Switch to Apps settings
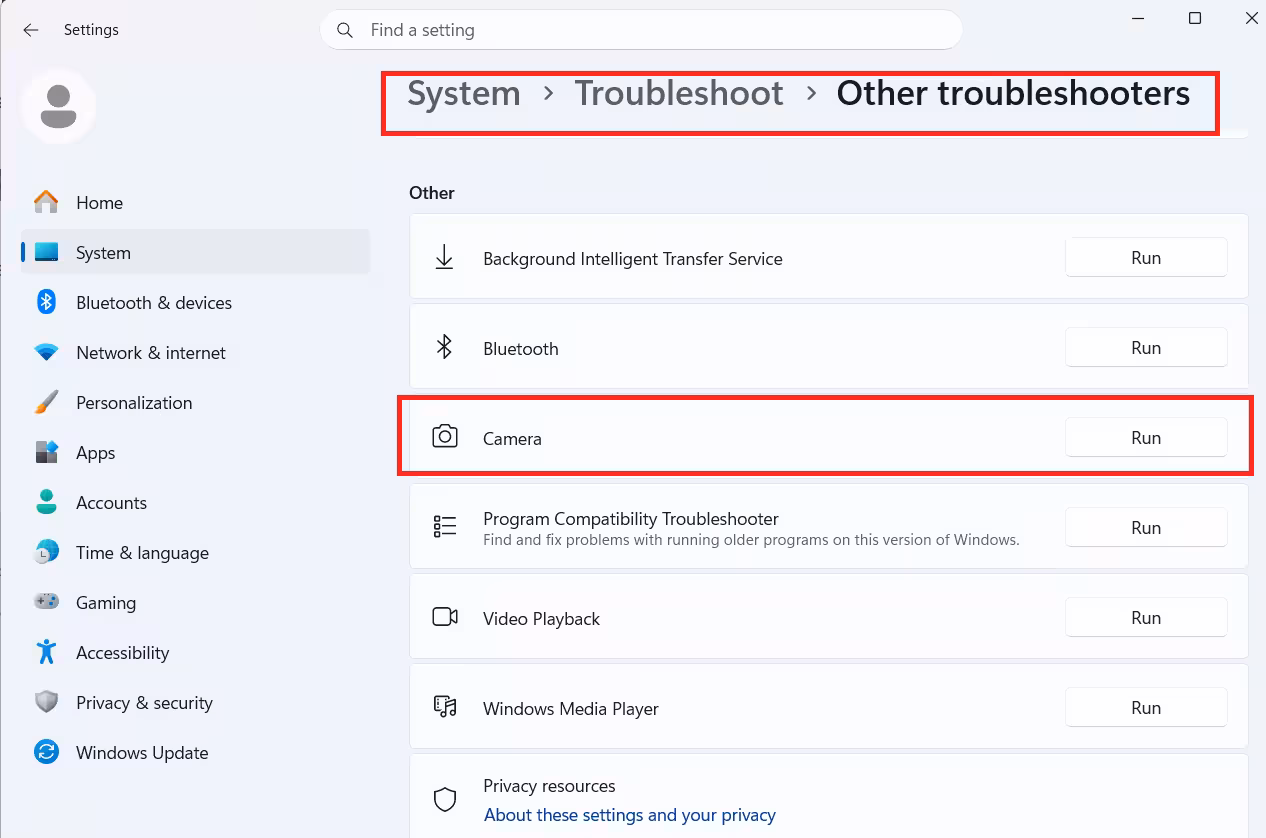 click(x=195, y=452)
